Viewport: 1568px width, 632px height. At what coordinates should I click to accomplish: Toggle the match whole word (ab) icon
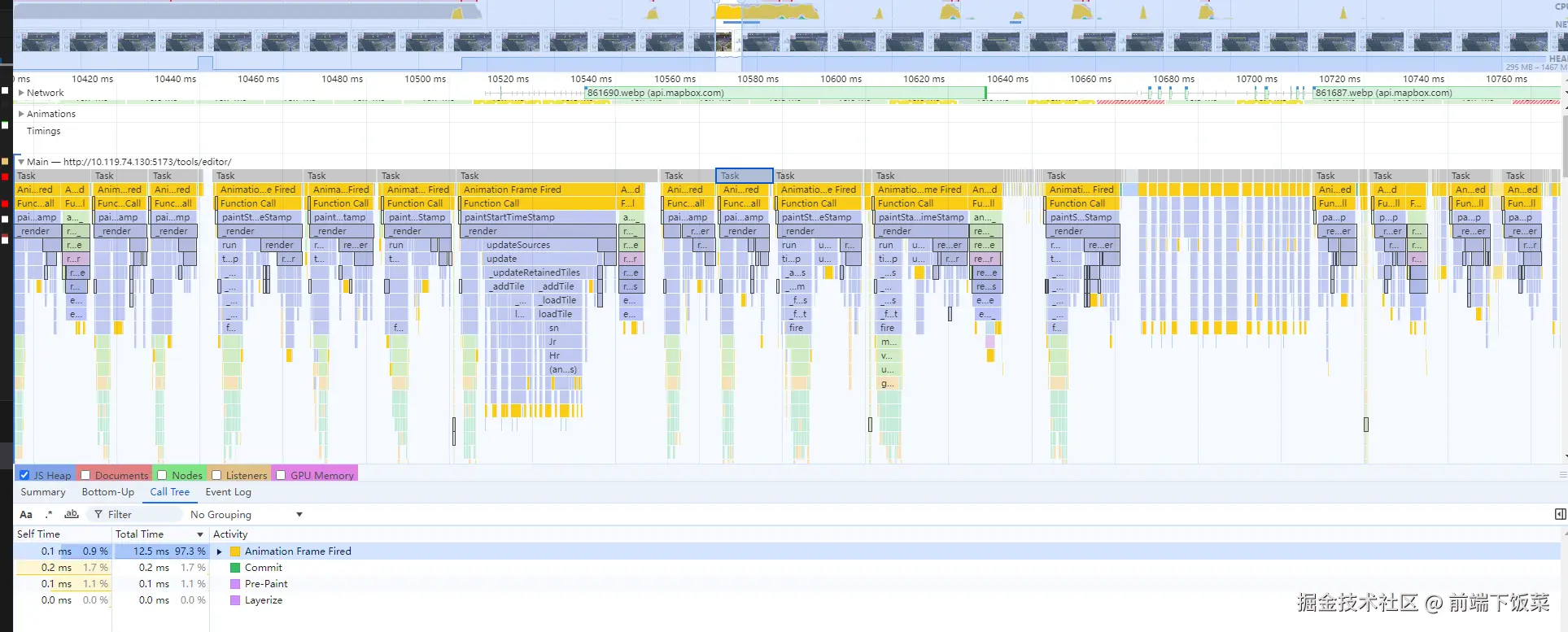[72, 515]
